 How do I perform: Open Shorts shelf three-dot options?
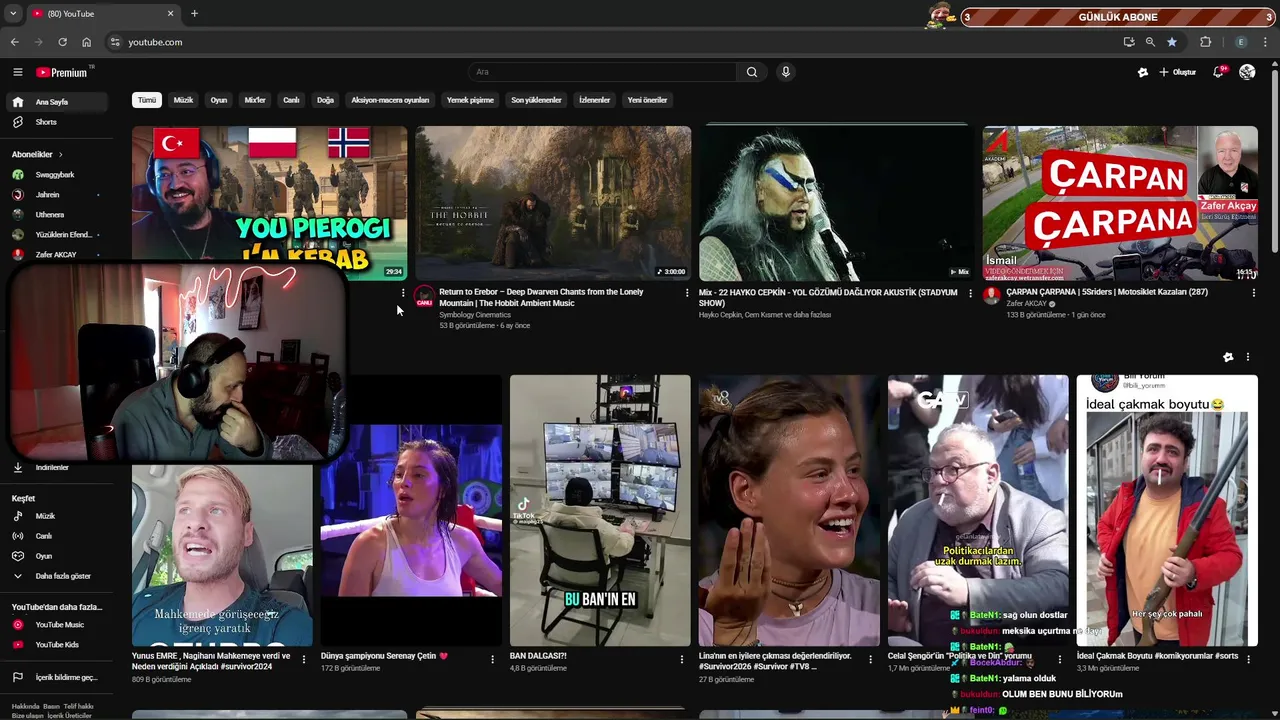click(x=1247, y=357)
